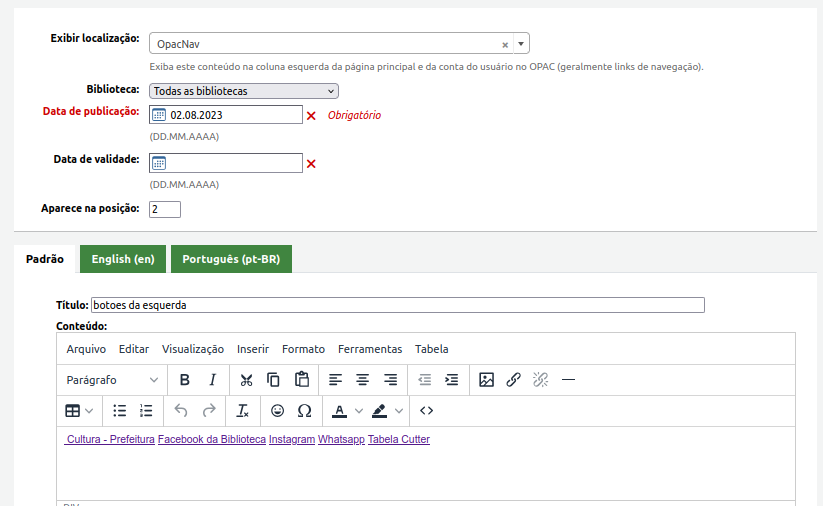The image size is (823, 506).
Task: Click the Tabela Cutter link
Action: pos(398,439)
